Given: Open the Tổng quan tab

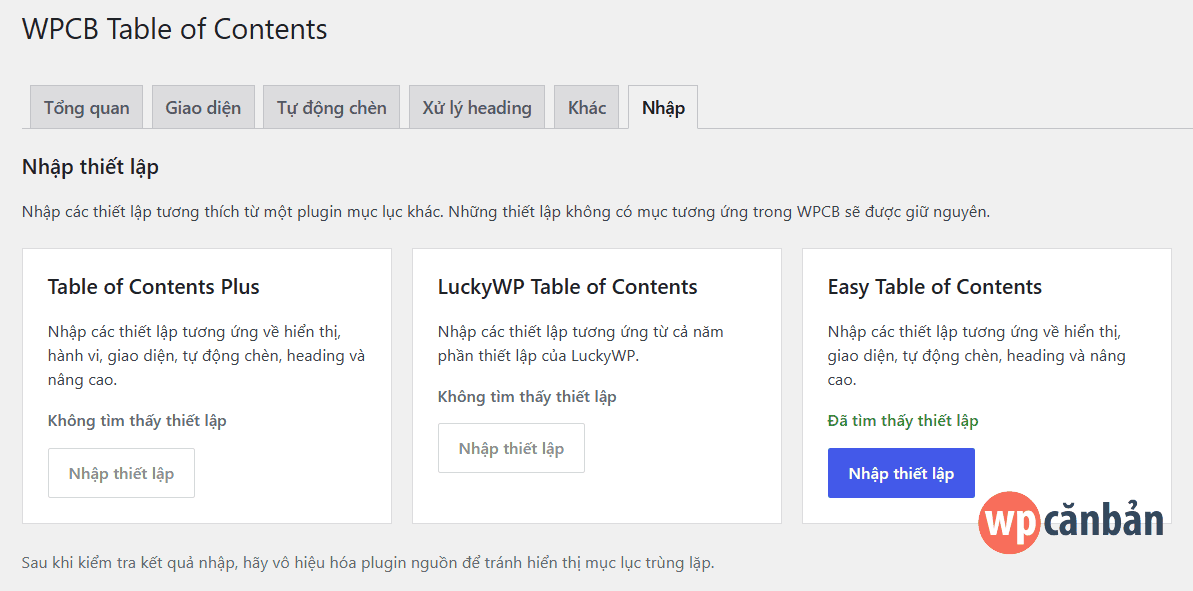Looking at the screenshot, I should [86, 107].
